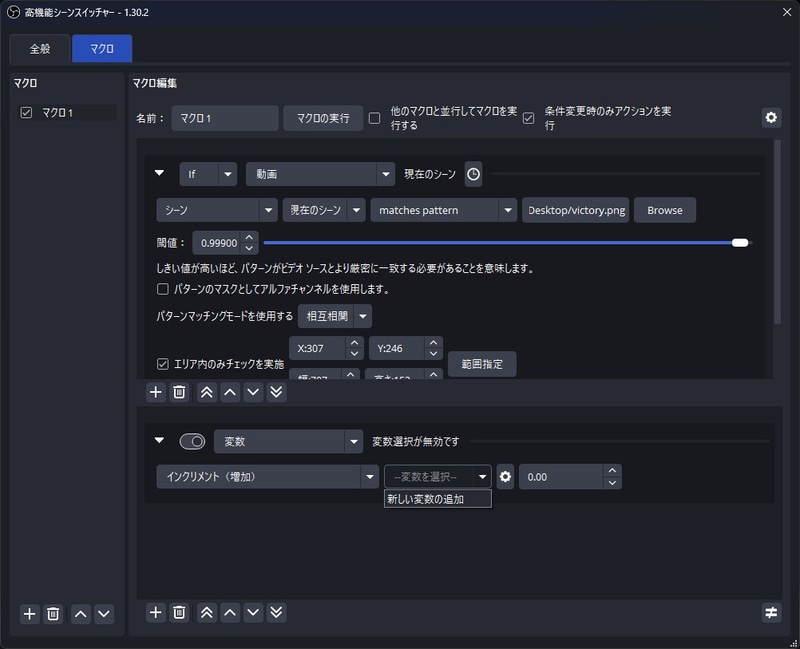Open the matches pattern dropdown
Image resolution: width=800 pixels, height=649 pixels.
point(443,210)
